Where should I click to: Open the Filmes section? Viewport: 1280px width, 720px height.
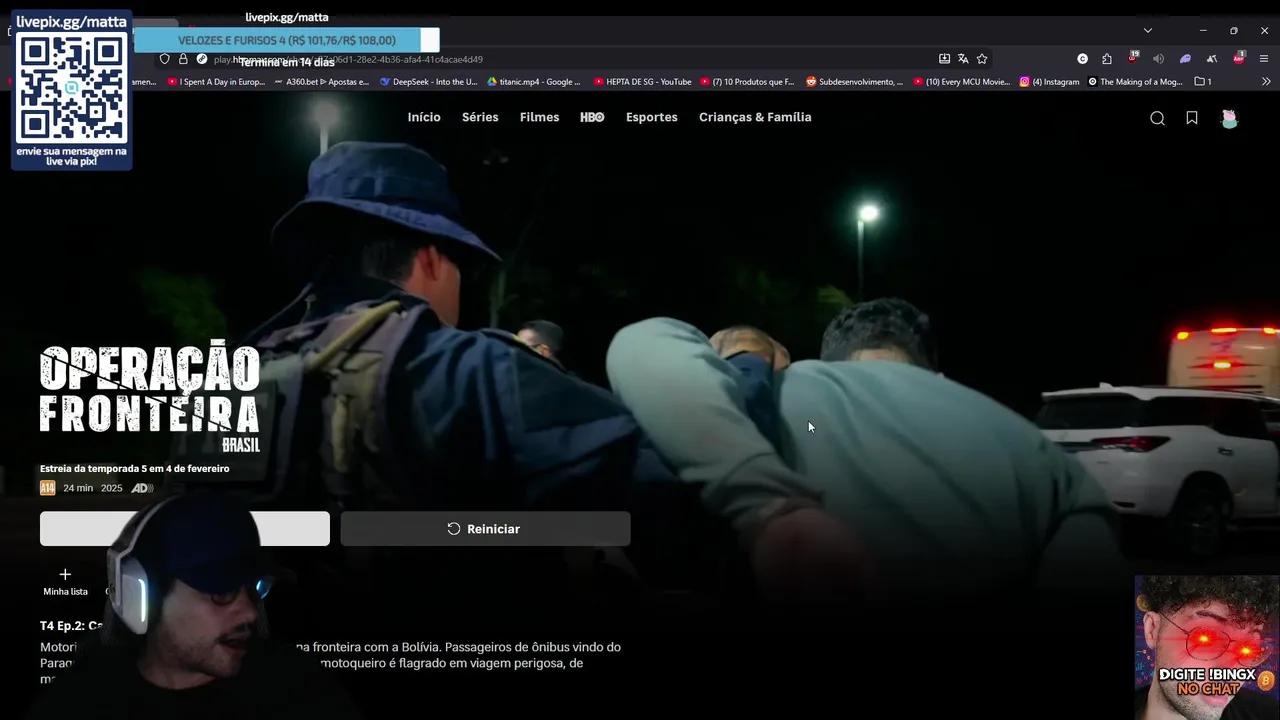tap(539, 117)
